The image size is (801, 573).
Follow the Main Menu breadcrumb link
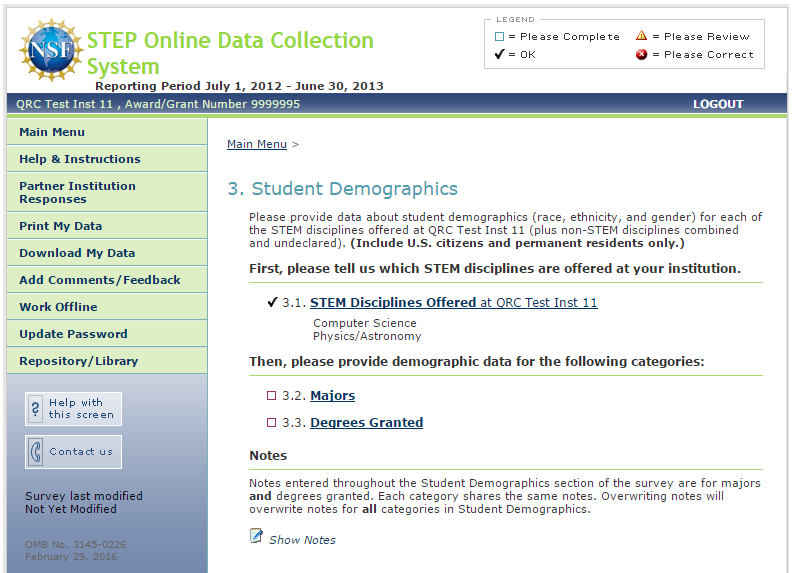click(x=257, y=144)
